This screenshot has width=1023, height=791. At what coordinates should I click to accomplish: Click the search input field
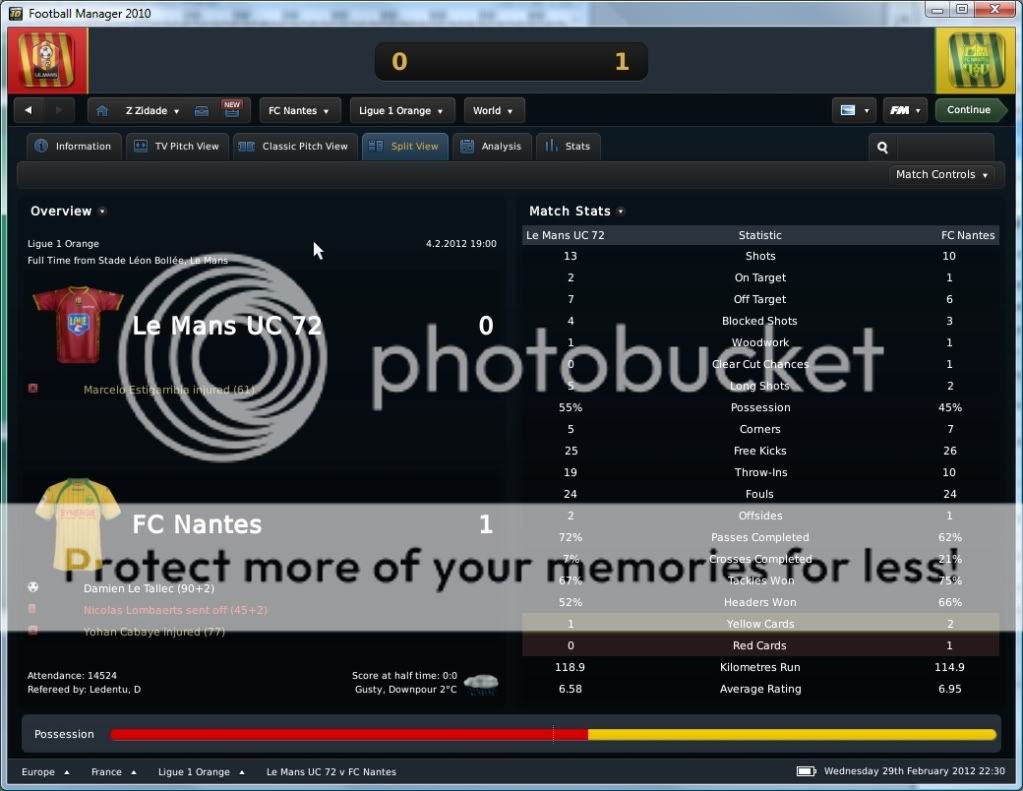(x=944, y=147)
